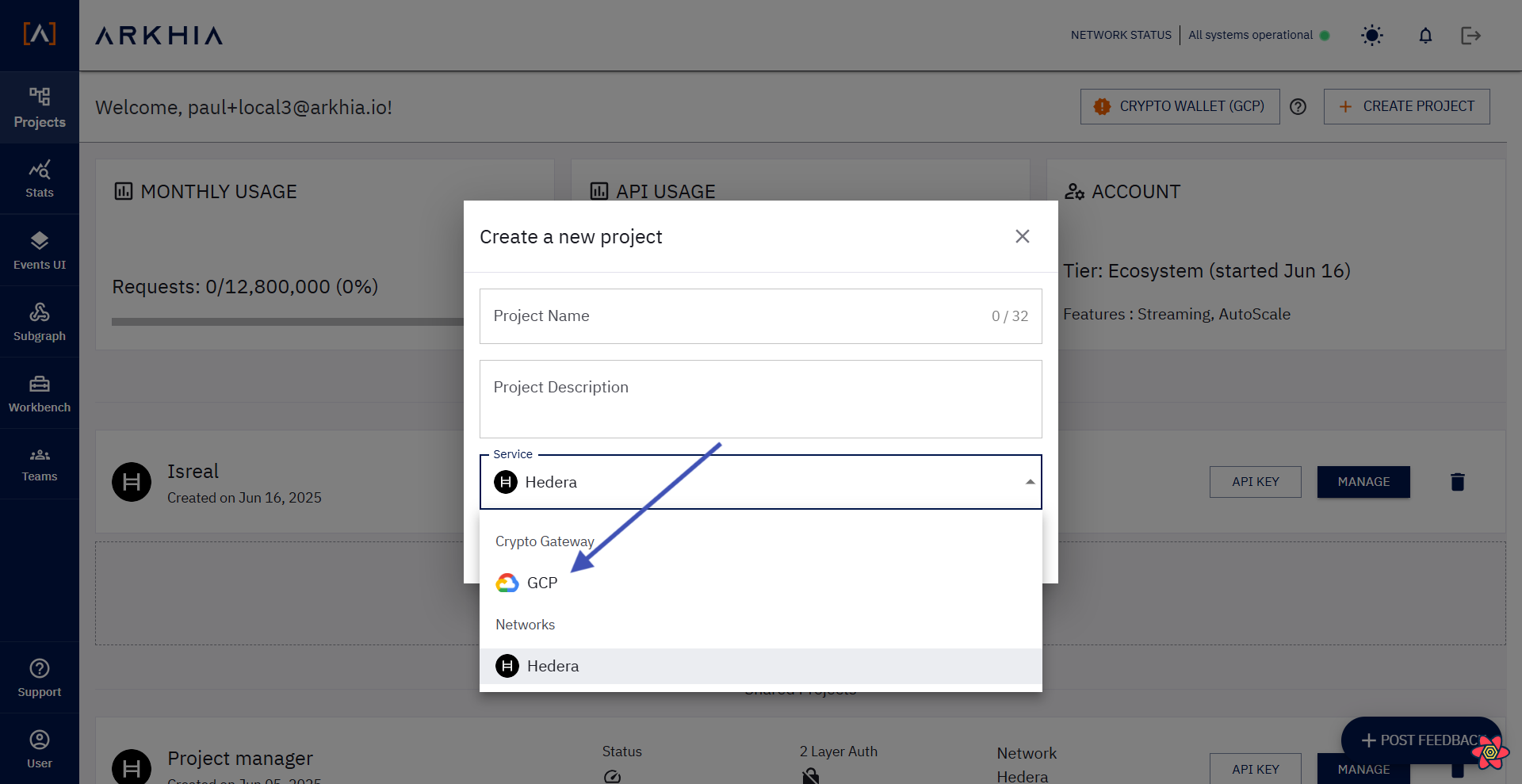
Task: Open the User sidebar section
Action: coord(40,749)
